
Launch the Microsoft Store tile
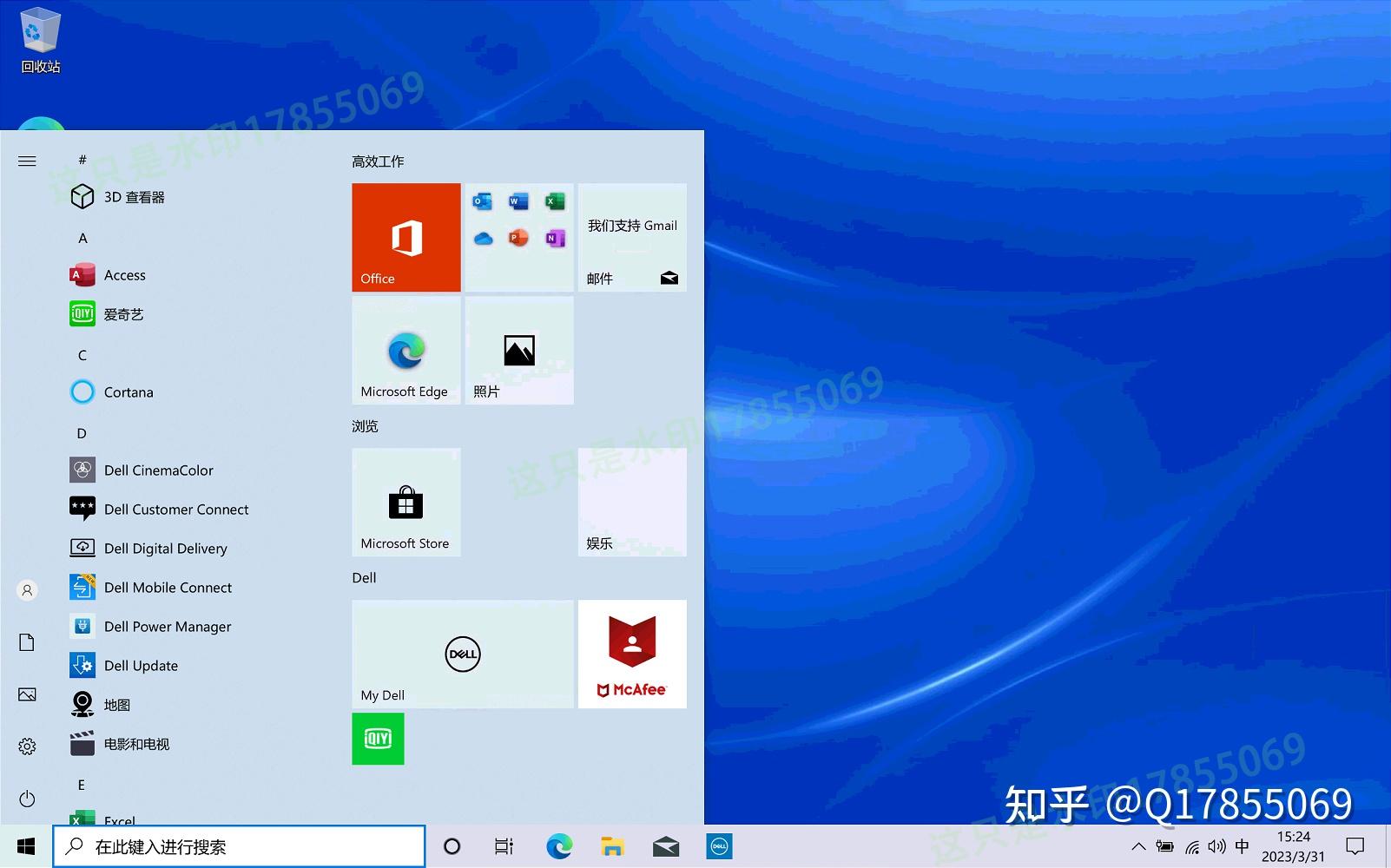[x=405, y=502]
